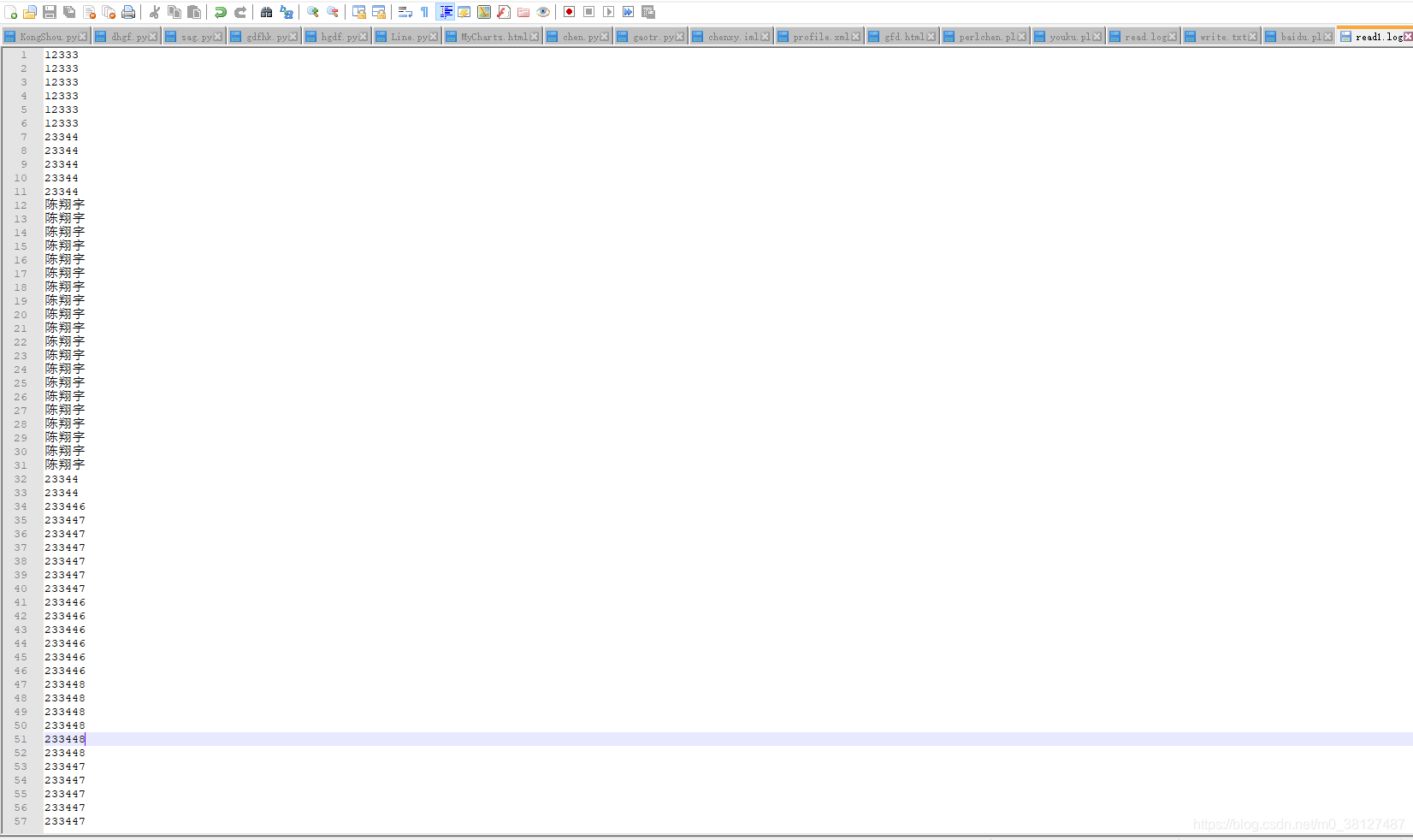
Task: Toggle show all characters pilcrow icon
Action: tap(425, 12)
